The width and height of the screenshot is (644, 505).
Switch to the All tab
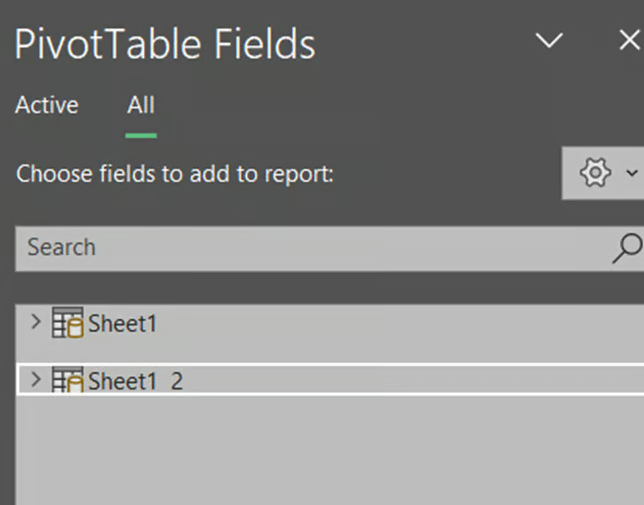[141, 105]
